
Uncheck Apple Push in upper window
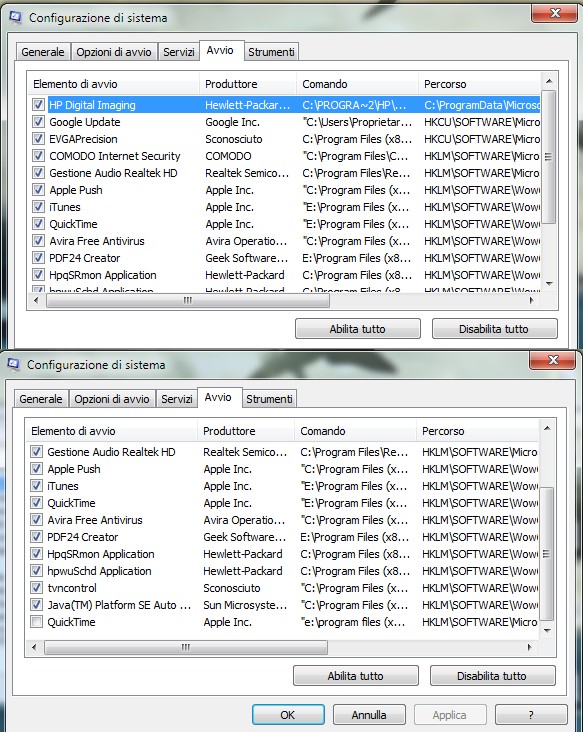click(38, 190)
